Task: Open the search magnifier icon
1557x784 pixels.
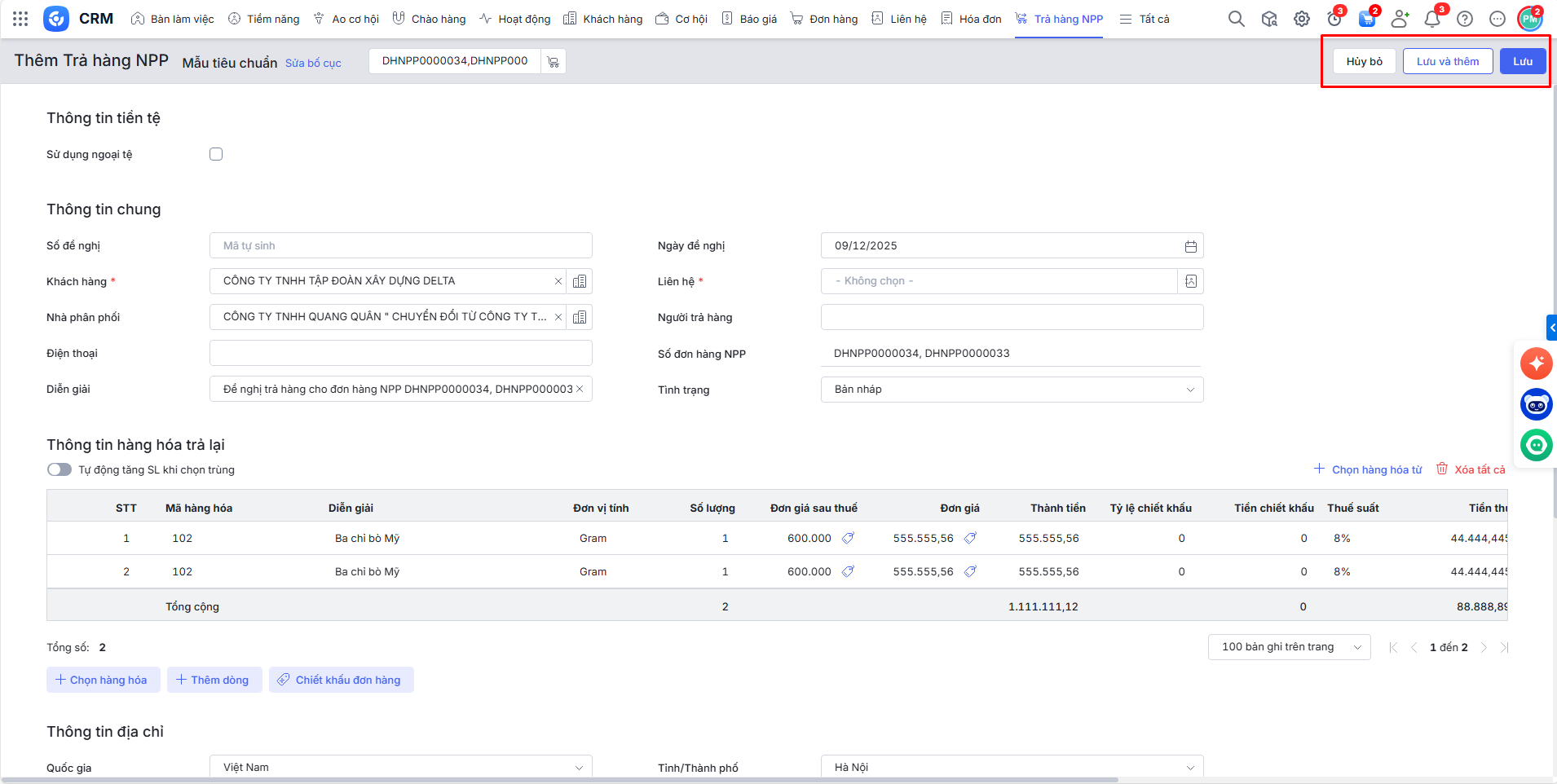Action: [x=1236, y=19]
